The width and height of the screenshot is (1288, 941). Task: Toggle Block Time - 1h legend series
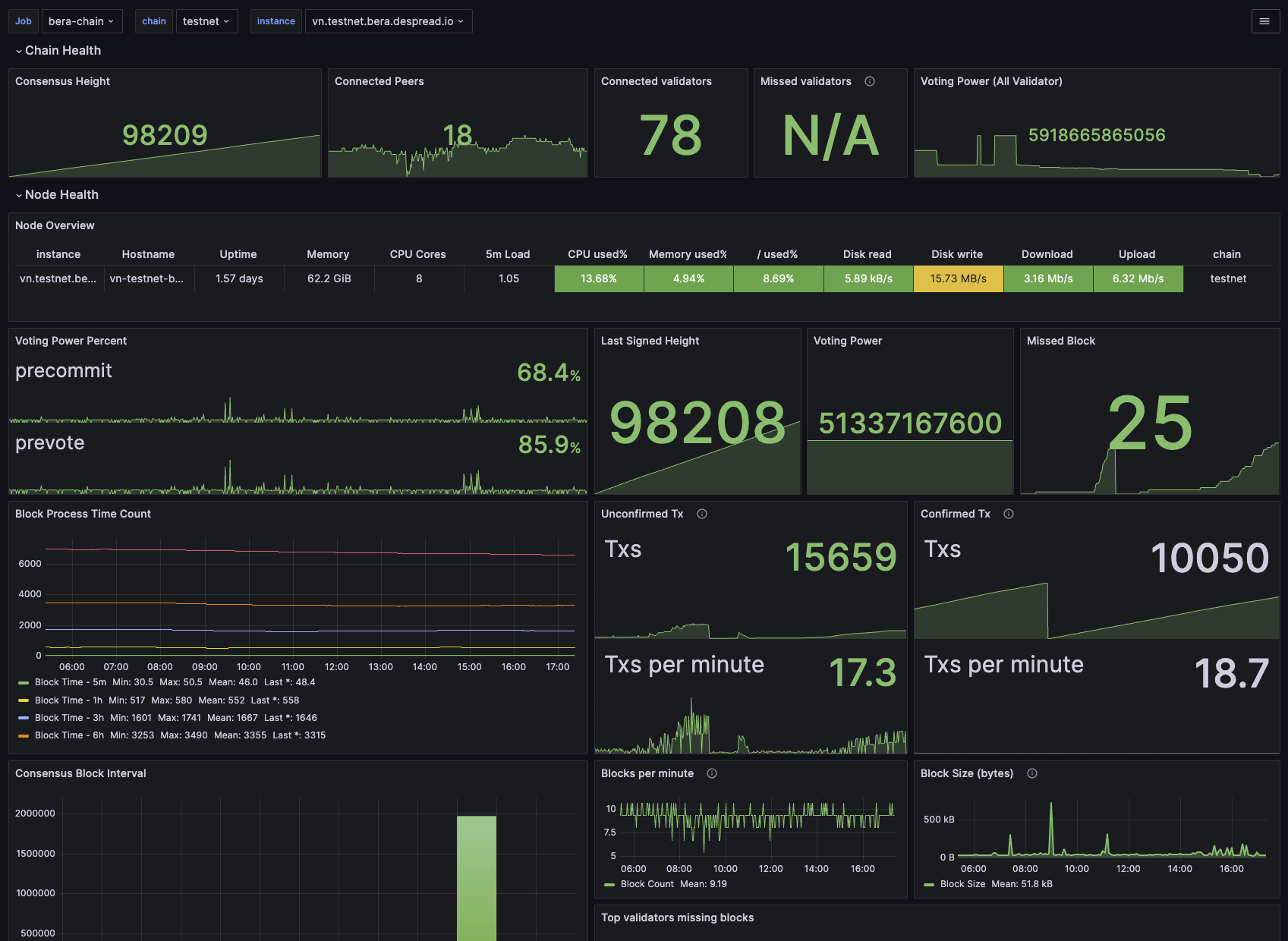point(68,700)
